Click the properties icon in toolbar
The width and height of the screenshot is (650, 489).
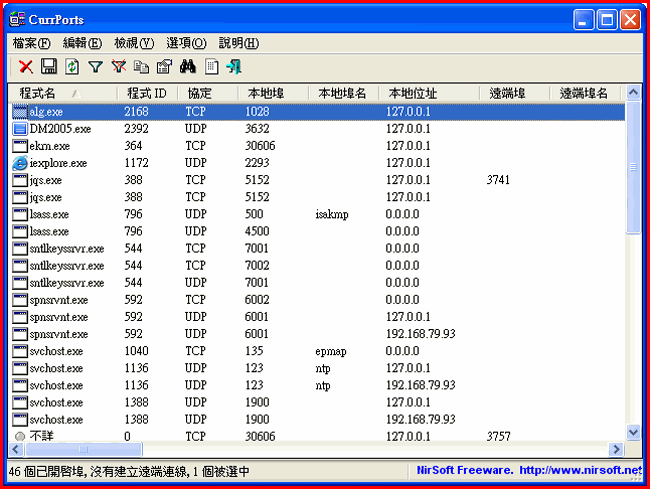pyautogui.click(x=163, y=67)
